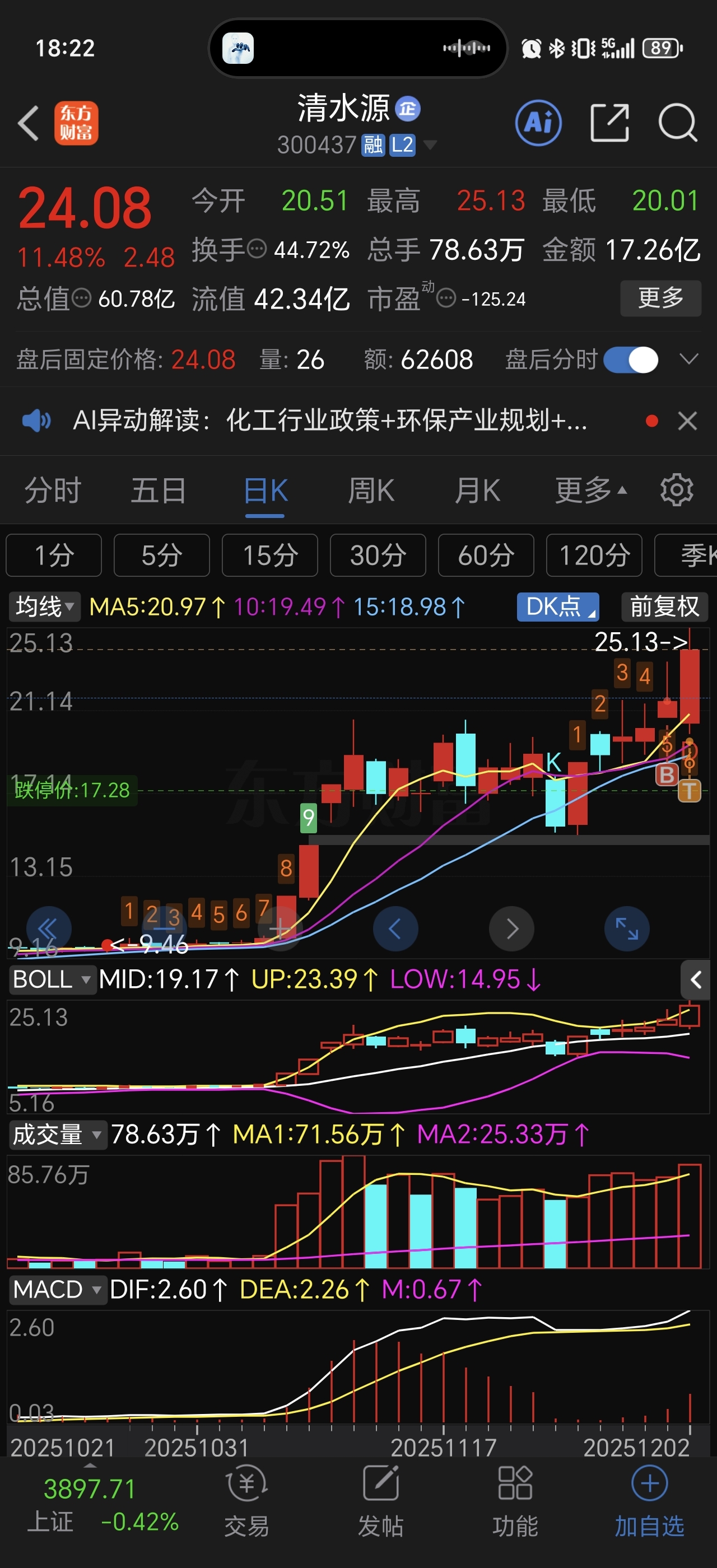Image resolution: width=717 pixels, height=1568 pixels.
Task: Tap the L2 level badge
Action: 402,146
